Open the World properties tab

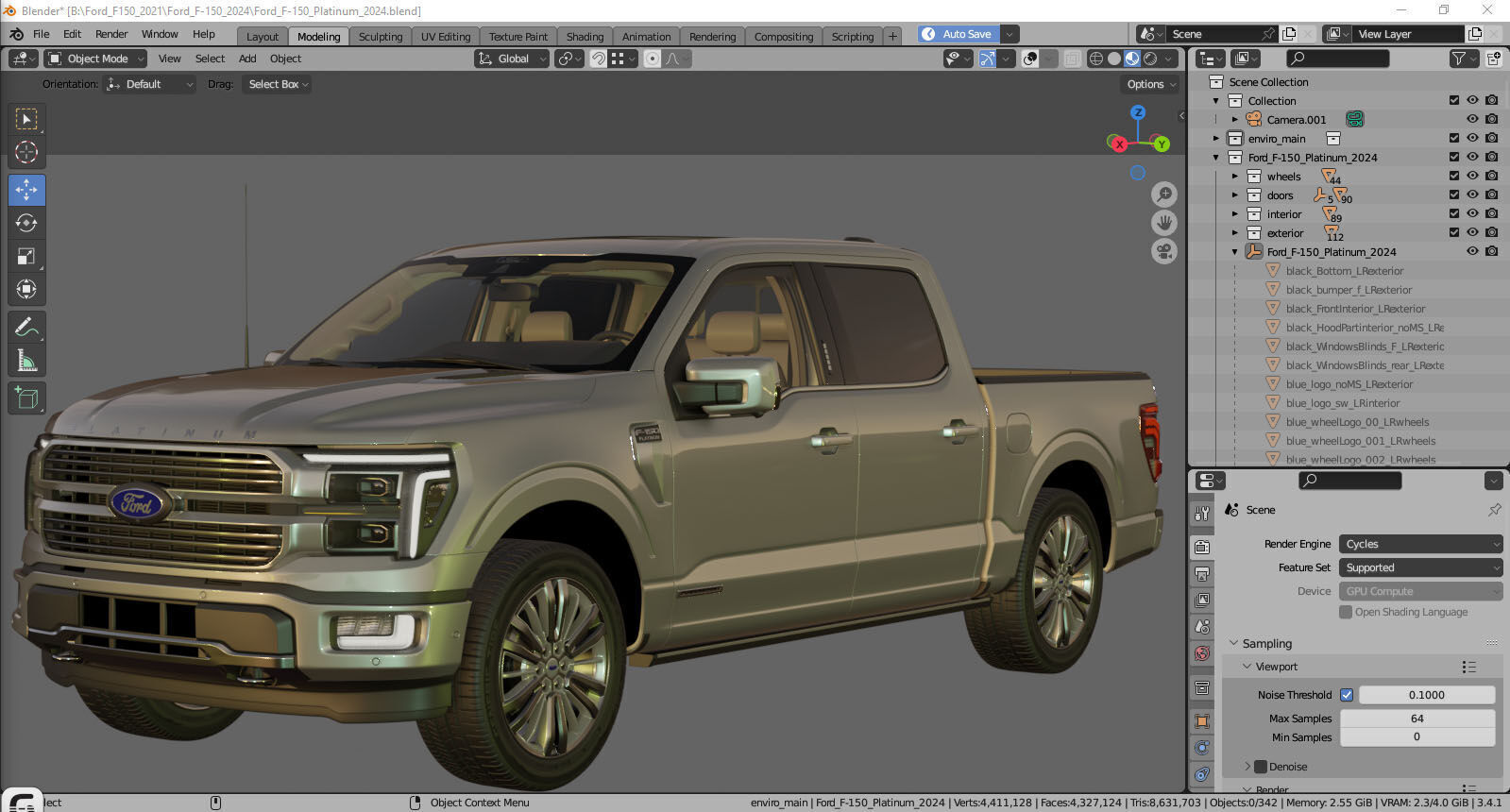(x=1202, y=652)
